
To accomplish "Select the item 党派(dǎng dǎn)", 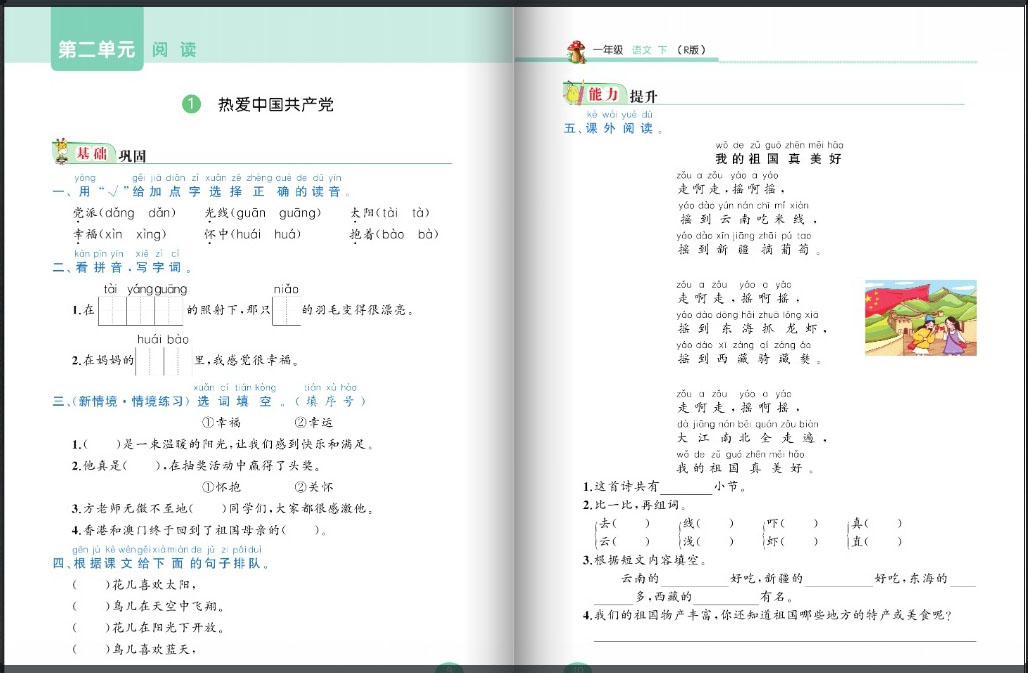I will pyautogui.click(x=125, y=213).
